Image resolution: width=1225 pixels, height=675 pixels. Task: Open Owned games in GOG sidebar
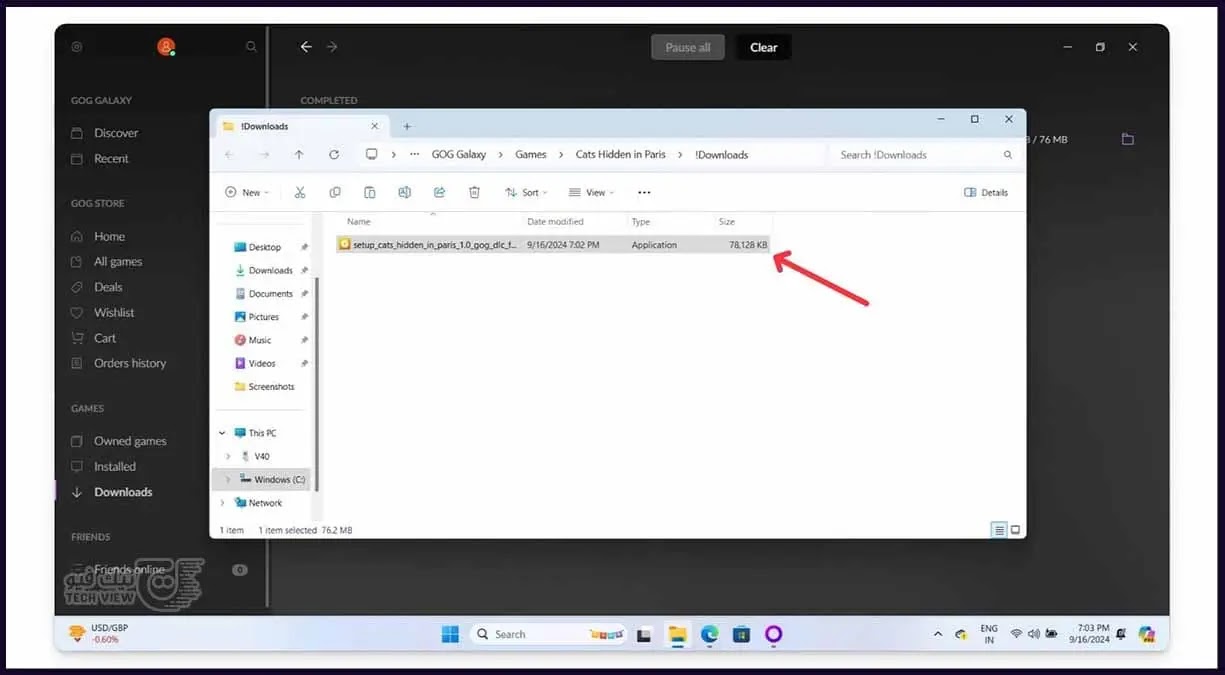click(x=130, y=441)
